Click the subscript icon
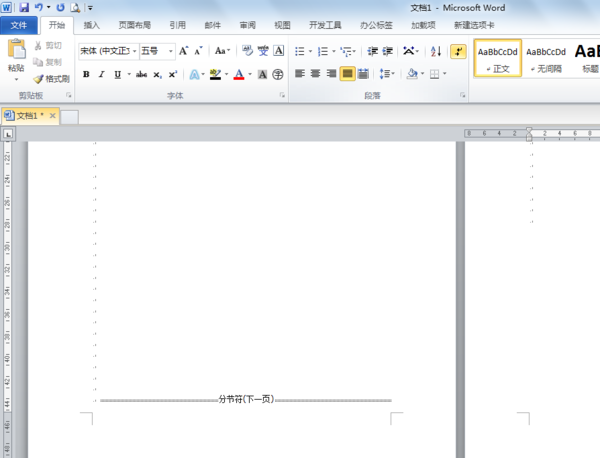Image resolution: width=600 pixels, height=458 pixels. coord(157,74)
